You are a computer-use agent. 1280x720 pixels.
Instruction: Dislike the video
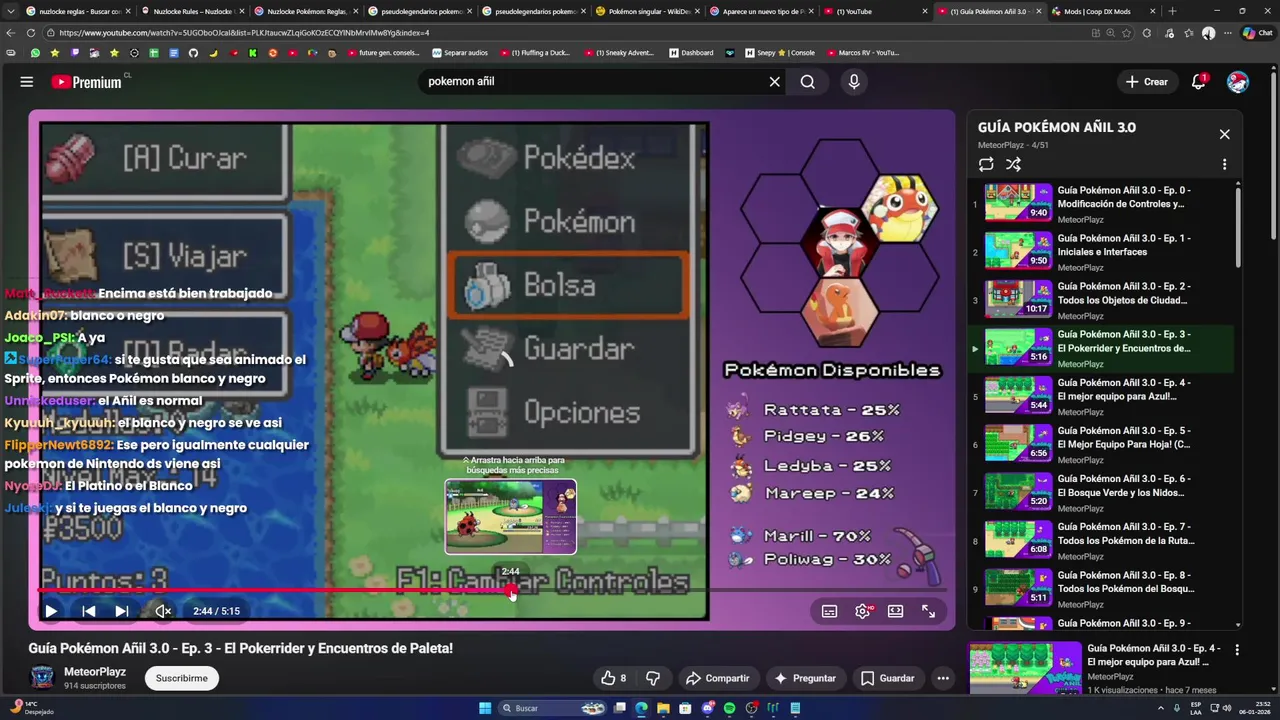pyautogui.click(x=653, y=678)
